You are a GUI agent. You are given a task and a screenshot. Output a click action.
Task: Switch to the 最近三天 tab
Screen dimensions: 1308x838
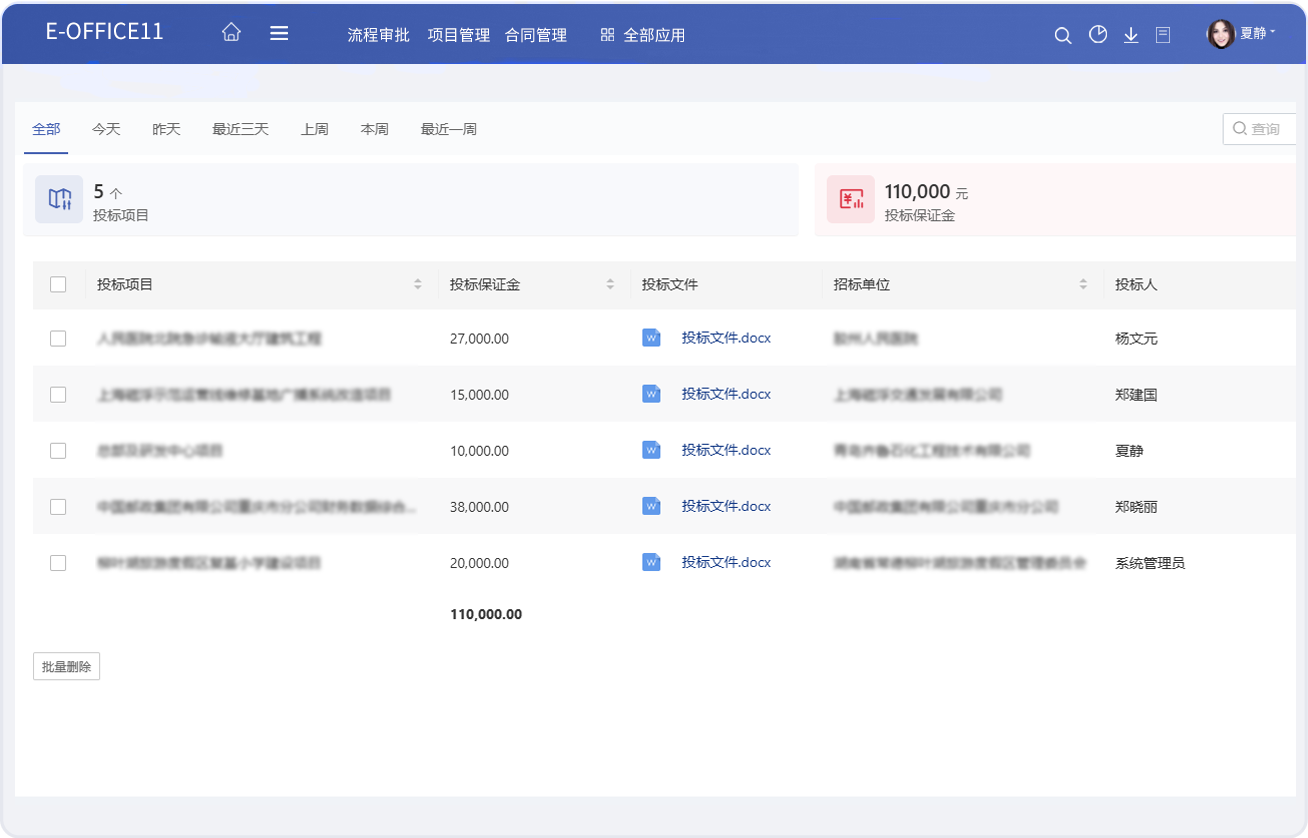(x=240, y=129)
